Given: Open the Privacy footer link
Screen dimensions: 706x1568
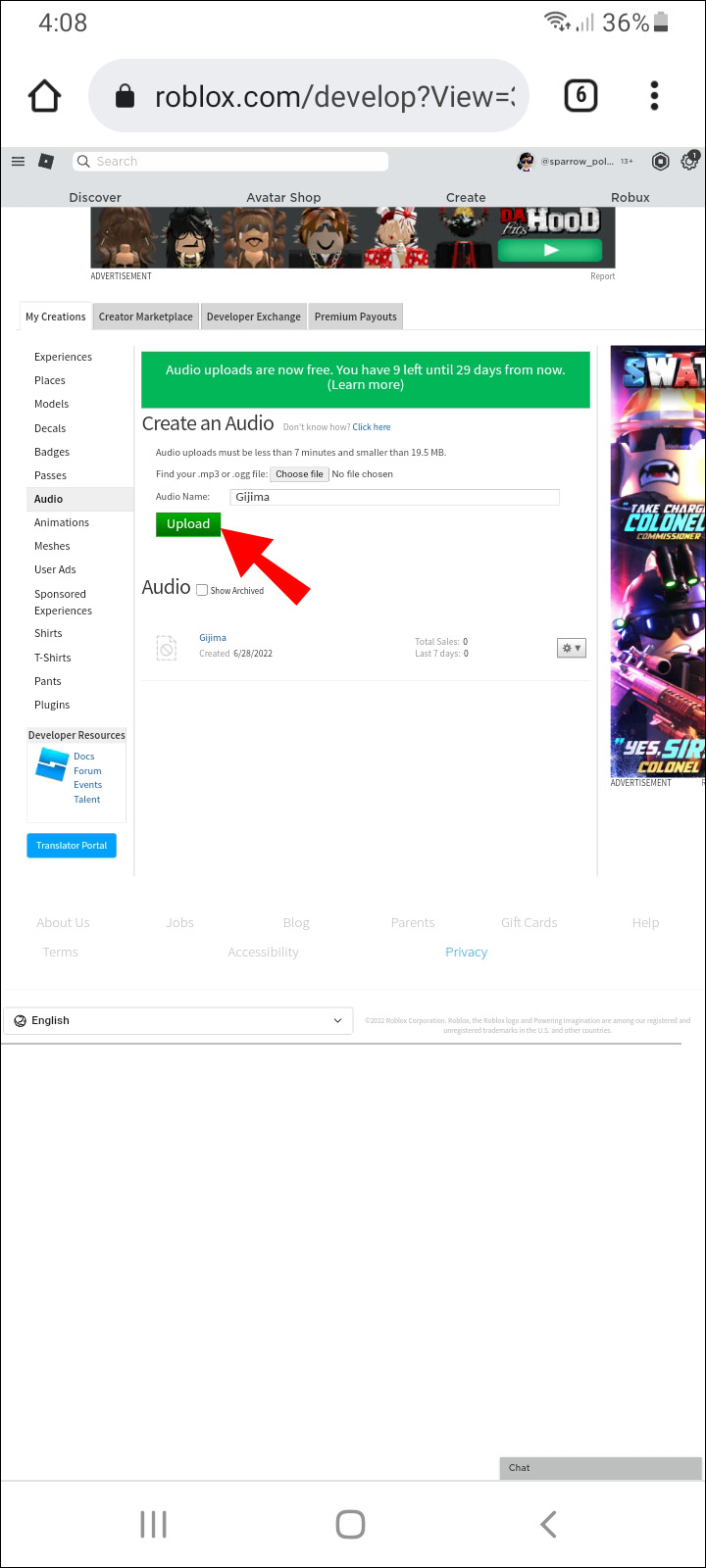Looking at the screenshot, I should [466, 952].
